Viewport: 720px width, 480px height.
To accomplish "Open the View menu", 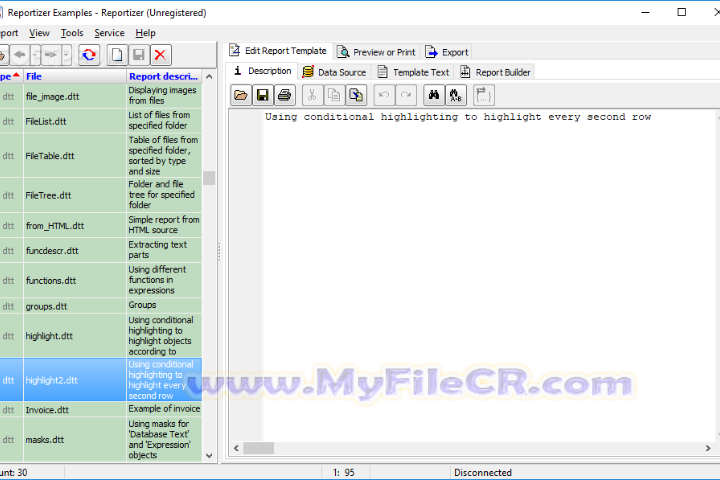I will 39,33.
